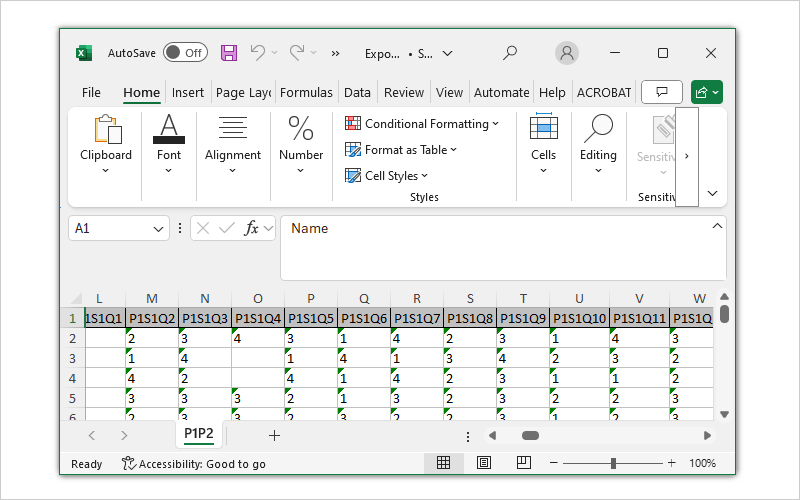Open Conditional Formatting menu
This screenshot has width=800, height=500.
point(422,123)
